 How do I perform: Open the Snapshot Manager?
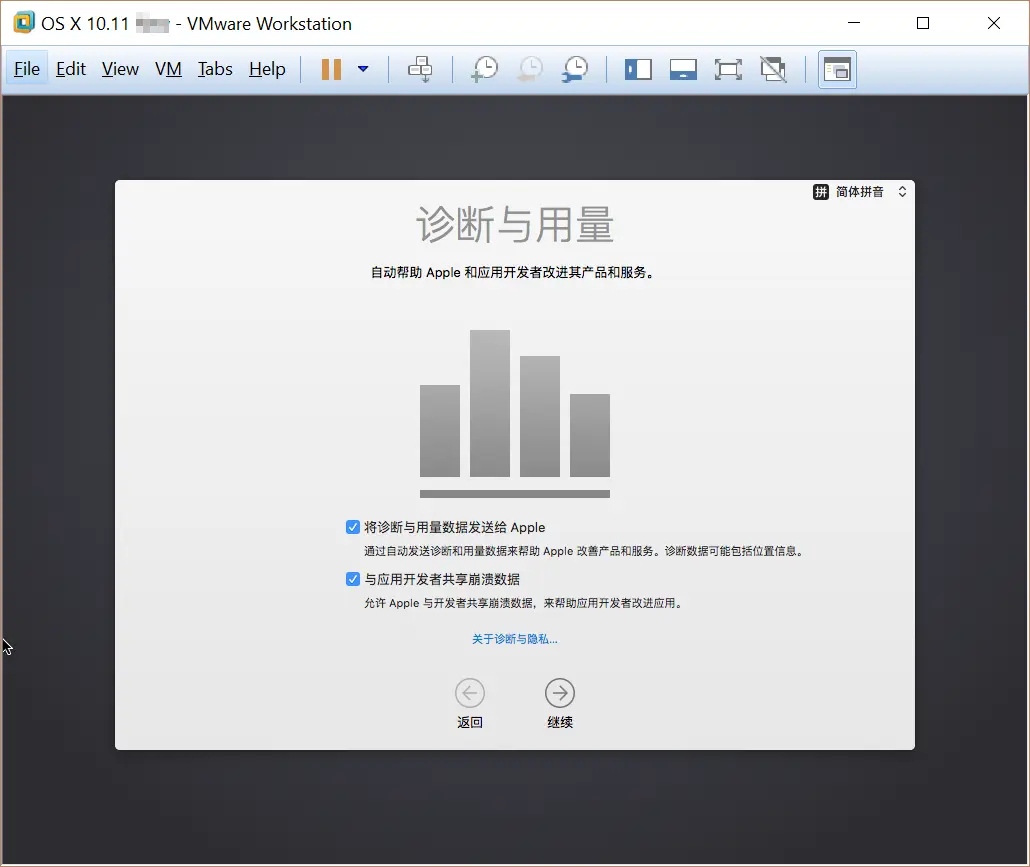575,69
